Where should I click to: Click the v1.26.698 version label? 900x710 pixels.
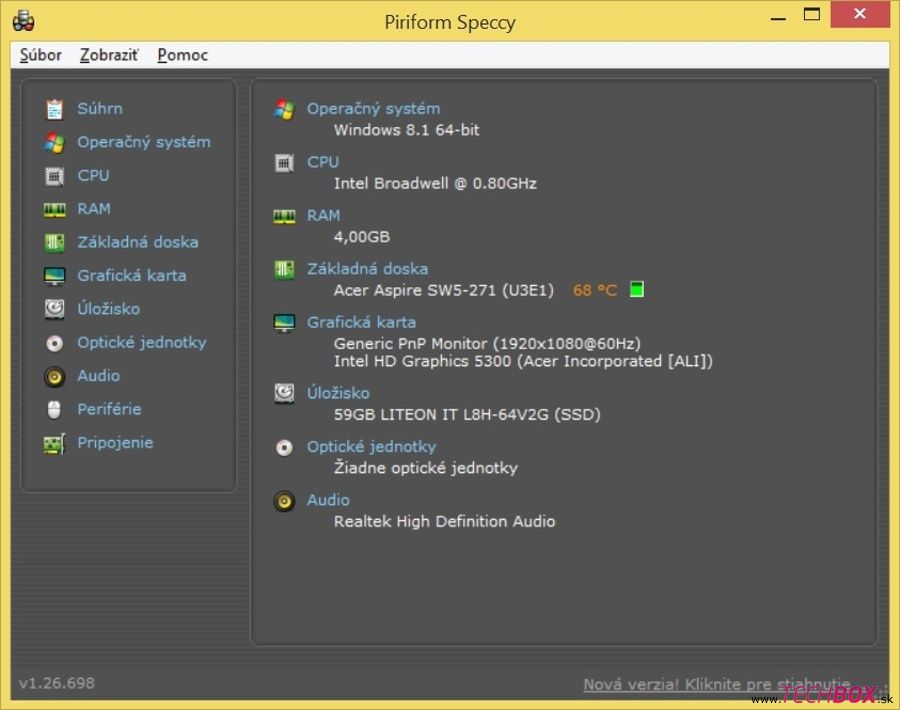57,683
